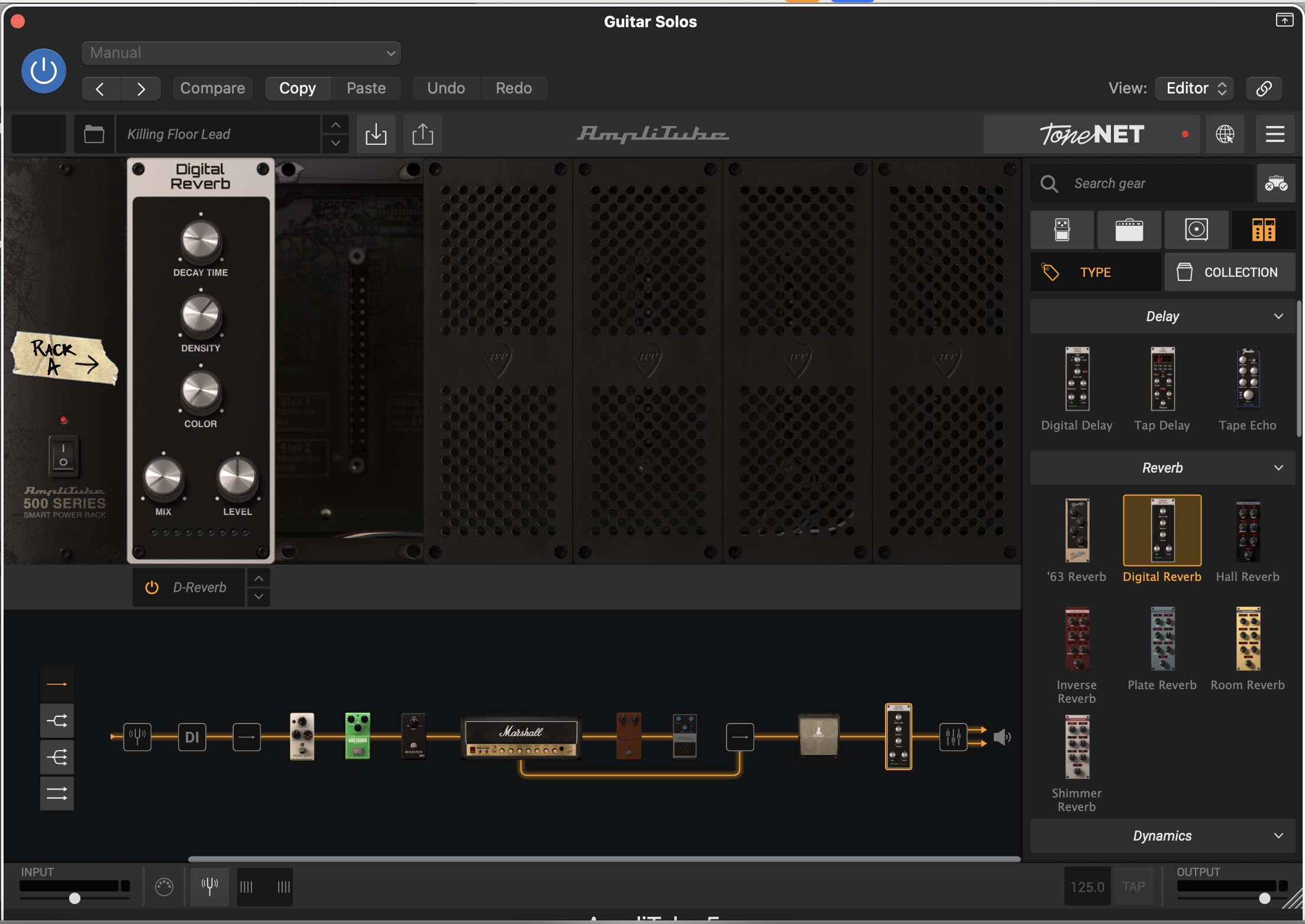Toggle the D-Reverb bypass power icon
This screenshot has width=1305, height=924.
(x=152, y=587)
